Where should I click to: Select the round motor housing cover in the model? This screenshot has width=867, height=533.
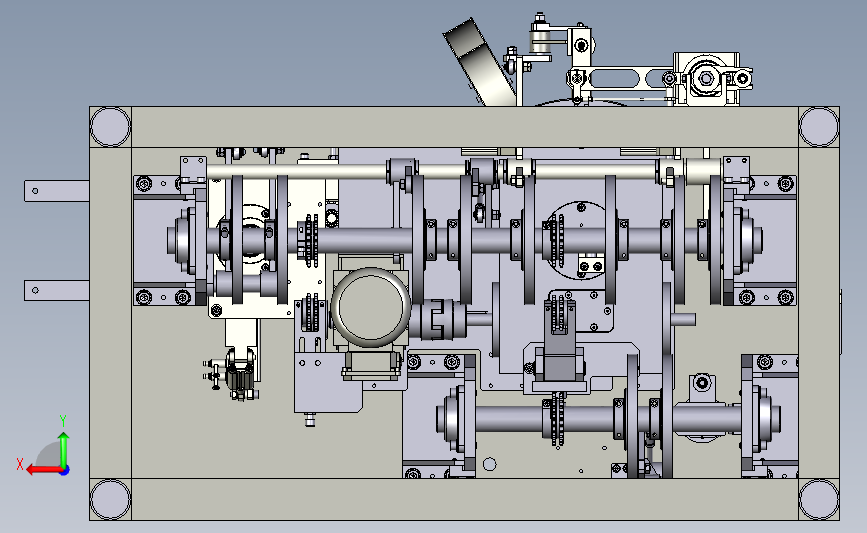tap(371, 306)
